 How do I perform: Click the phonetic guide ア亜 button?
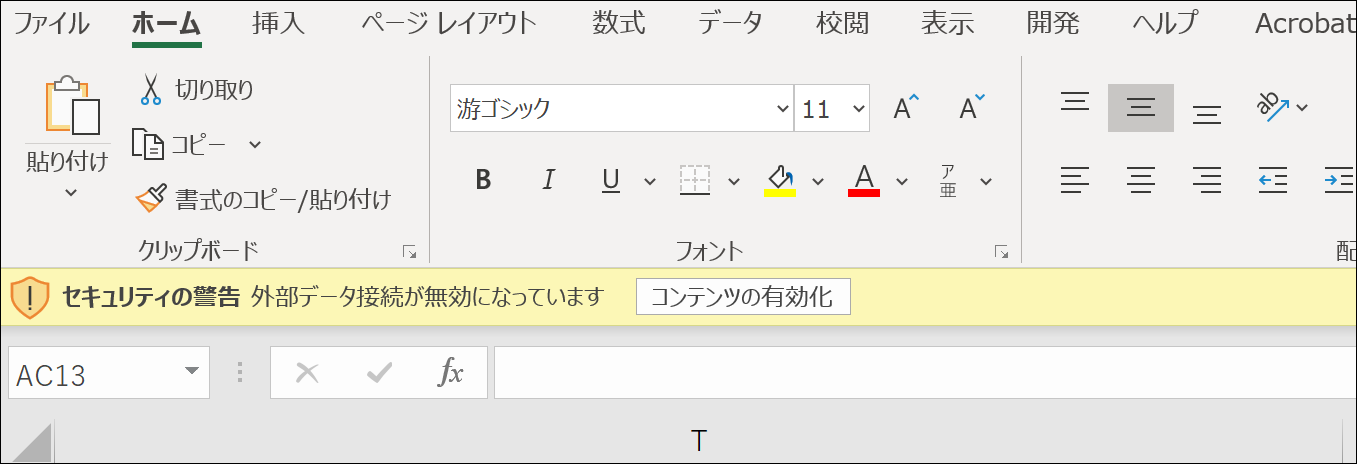coord(948,180)
